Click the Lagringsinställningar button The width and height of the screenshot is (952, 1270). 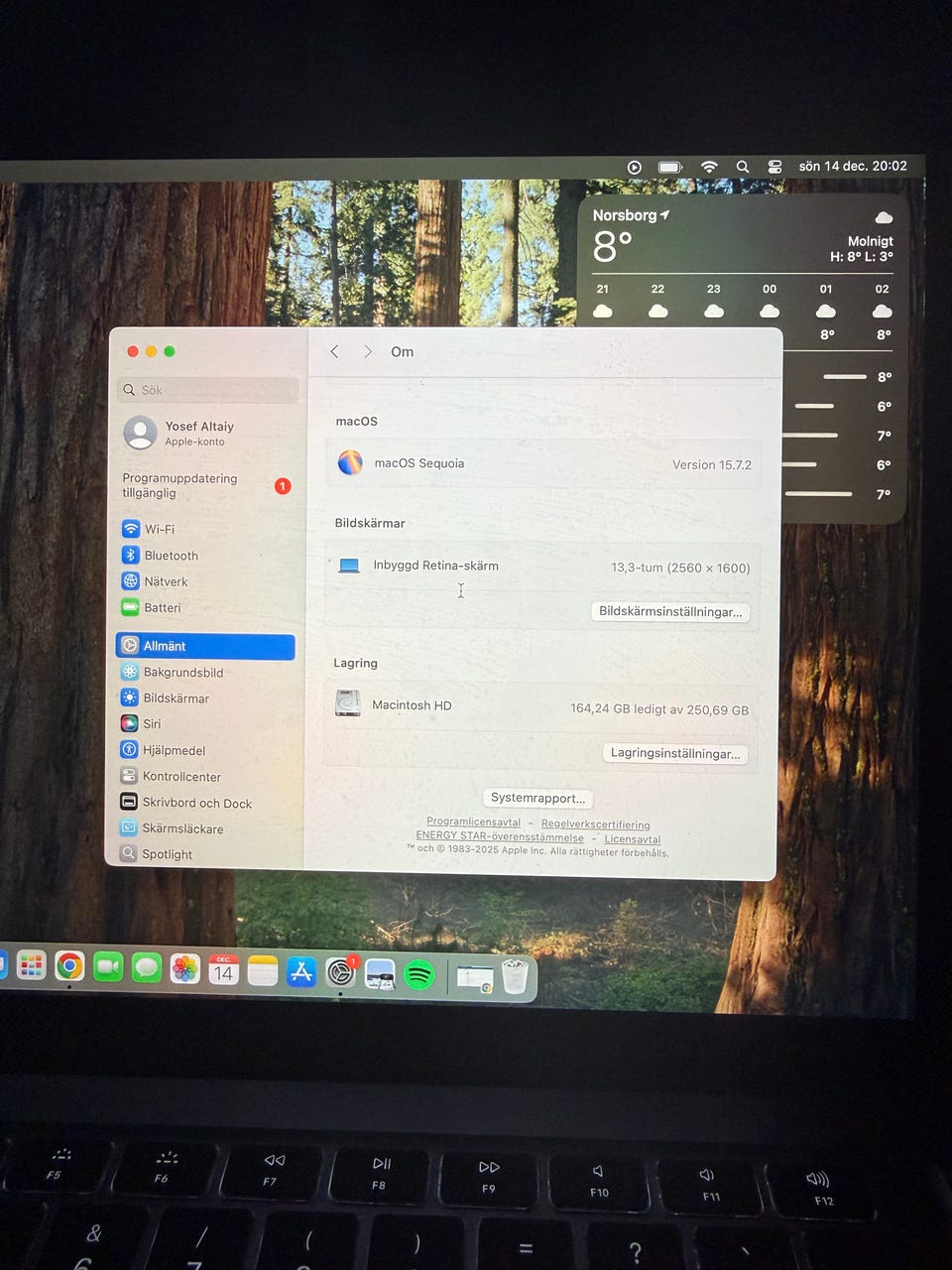[x=675, y=753]
